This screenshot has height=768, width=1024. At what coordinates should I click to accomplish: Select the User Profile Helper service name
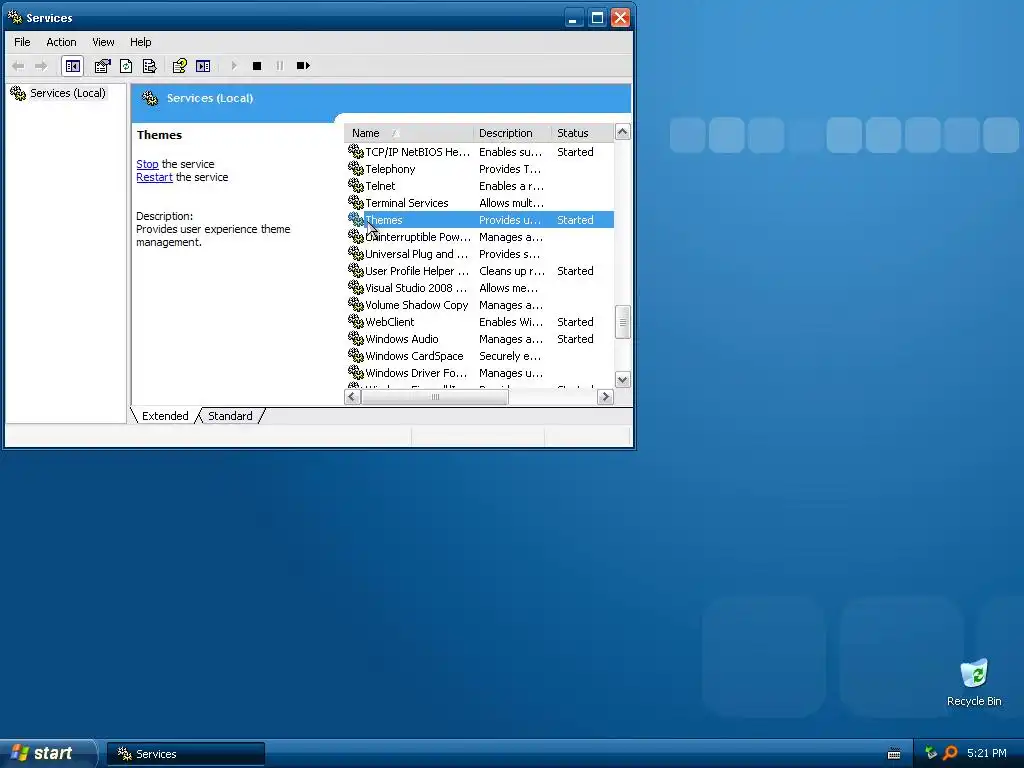tap(417, 271)
